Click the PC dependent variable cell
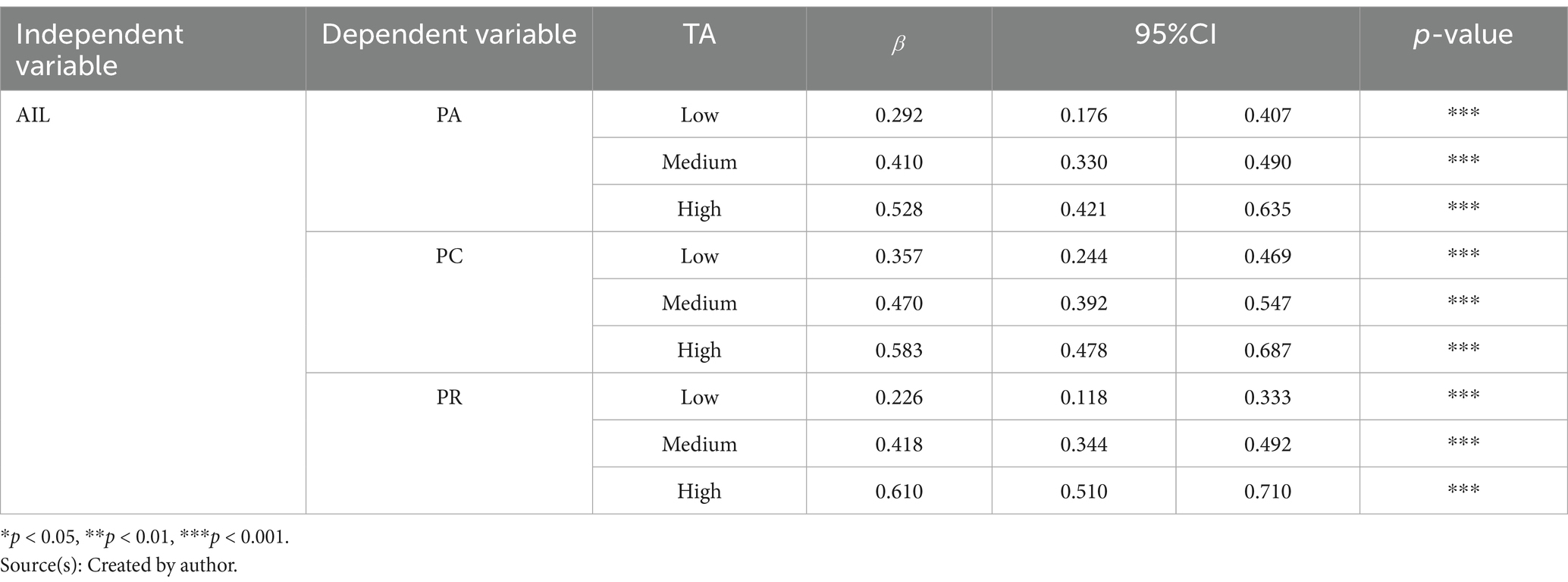The image size is (1568, 582). click(449, 256)
